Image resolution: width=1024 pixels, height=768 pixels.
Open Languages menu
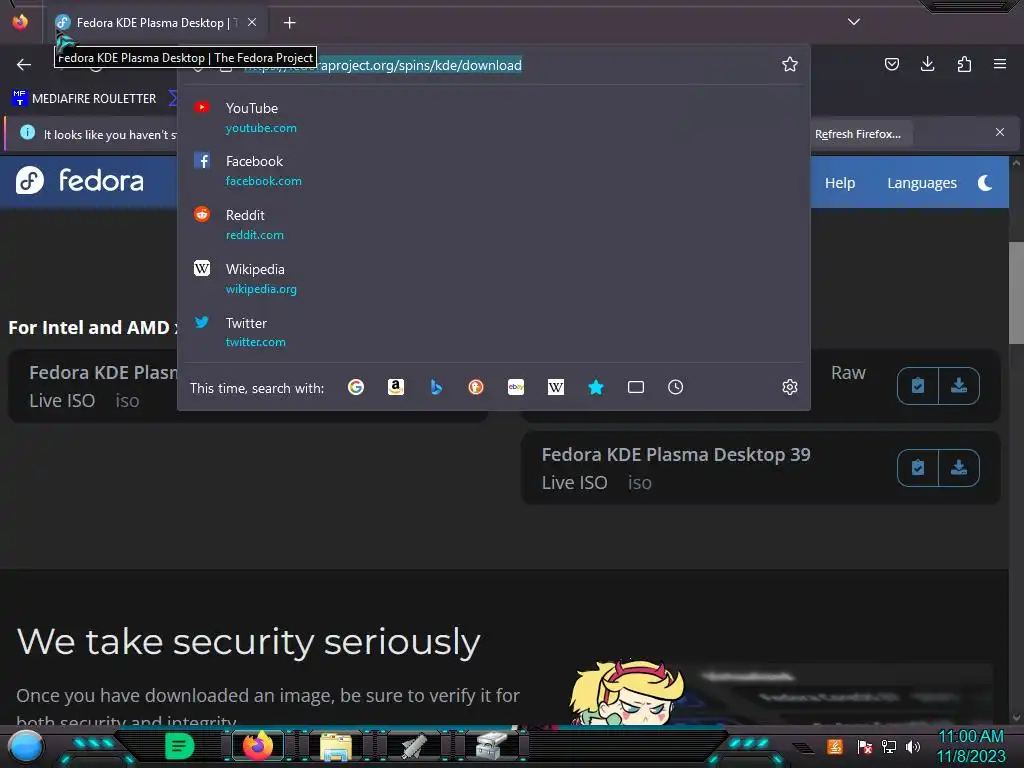[x=921, y=183]
